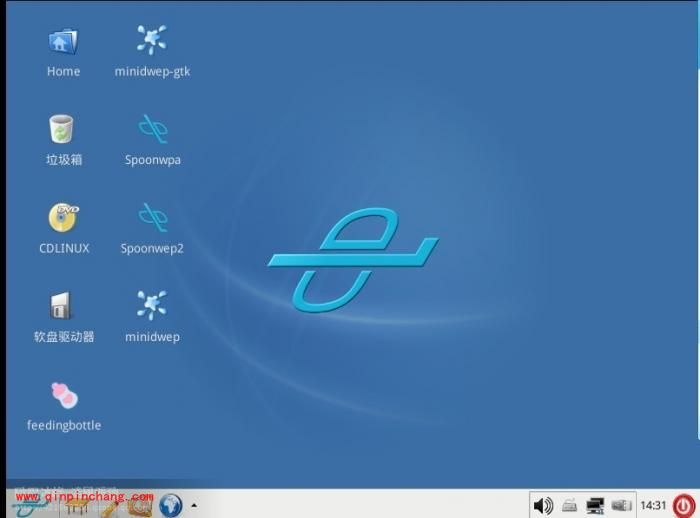Screen dimensions: 700x518
Task: Launch the feedingbottle desktop icon
Action: pyautogui.click(x=64, y=395)
